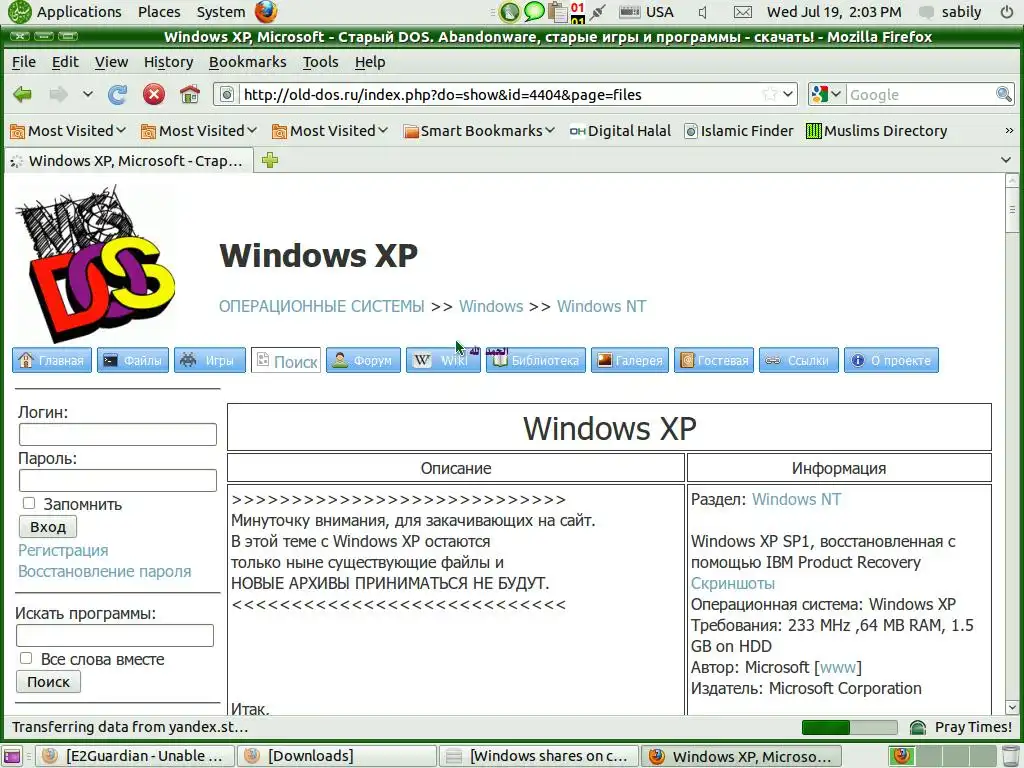Switch to Downloads window in taskbar

click(336, 756)
